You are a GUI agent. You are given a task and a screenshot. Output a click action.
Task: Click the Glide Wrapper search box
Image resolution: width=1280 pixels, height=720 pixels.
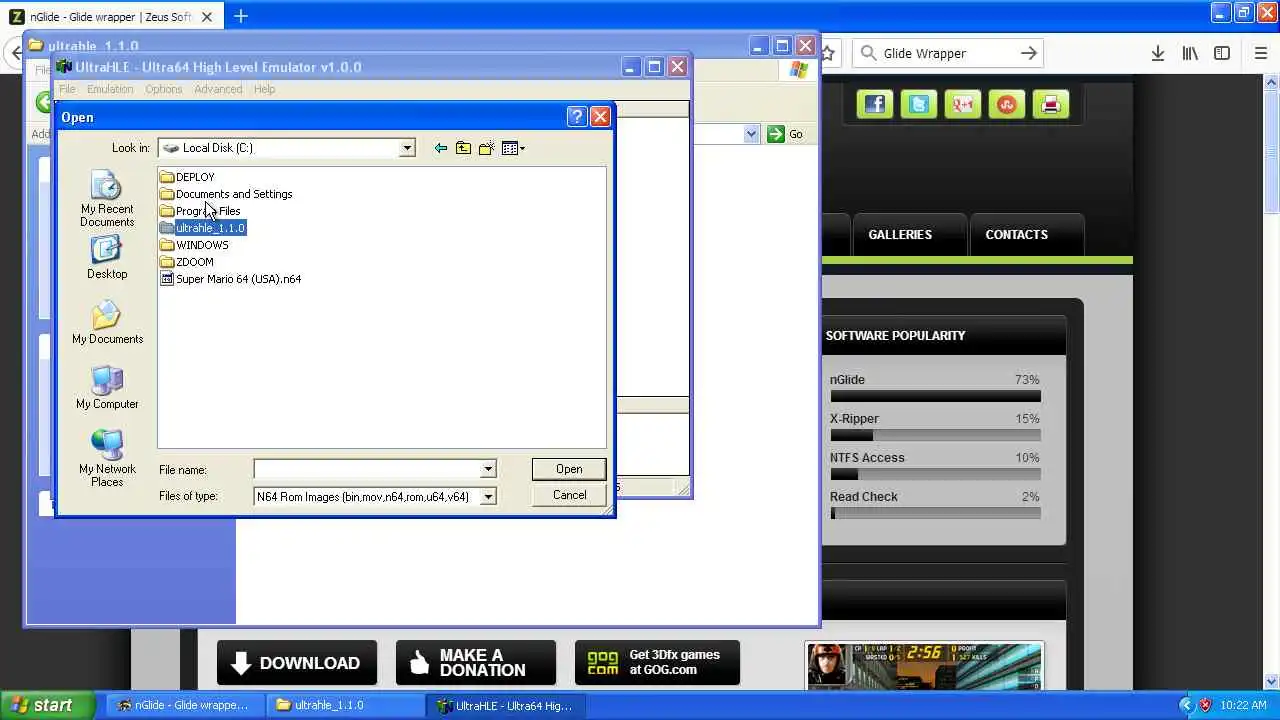click(x=946, y=54)
